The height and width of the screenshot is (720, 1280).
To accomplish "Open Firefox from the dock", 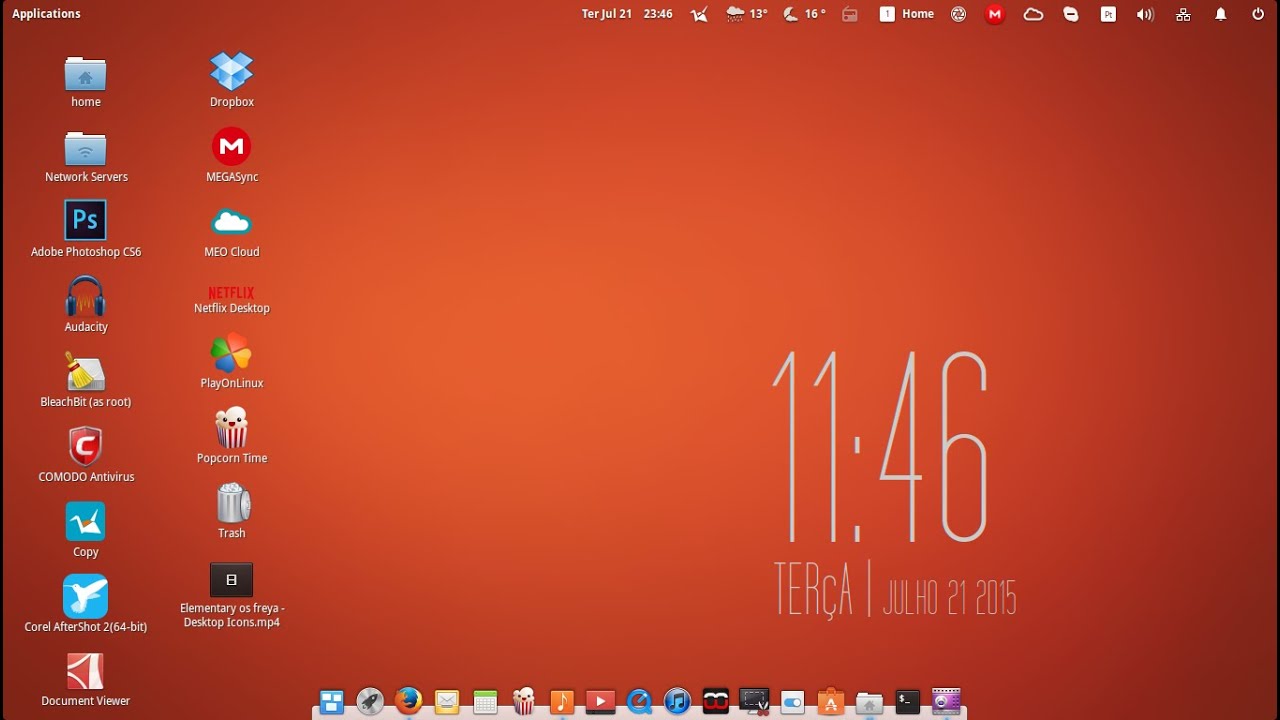I will point(408,701).
